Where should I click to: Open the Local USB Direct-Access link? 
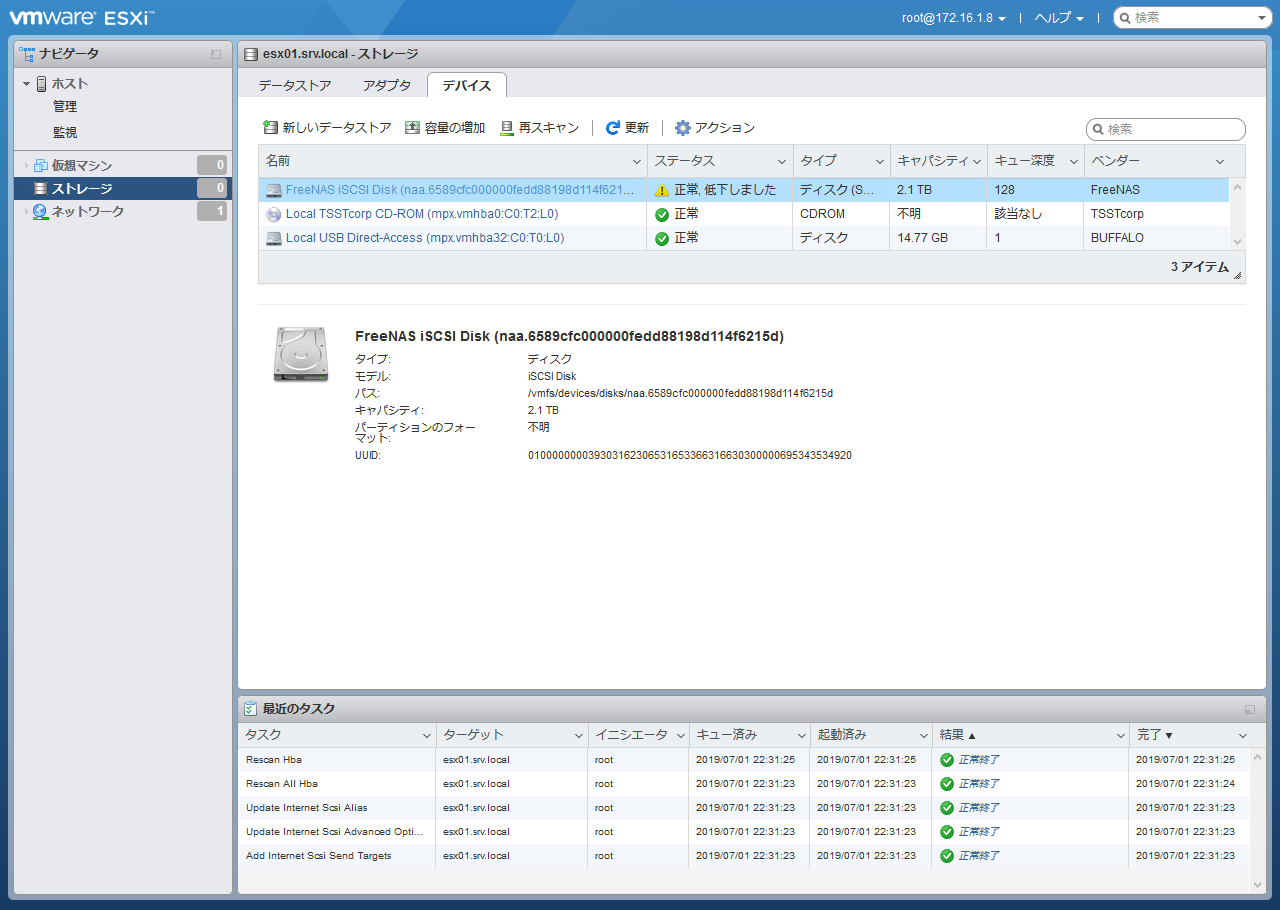pyautogui.click(x=425, y=238)
